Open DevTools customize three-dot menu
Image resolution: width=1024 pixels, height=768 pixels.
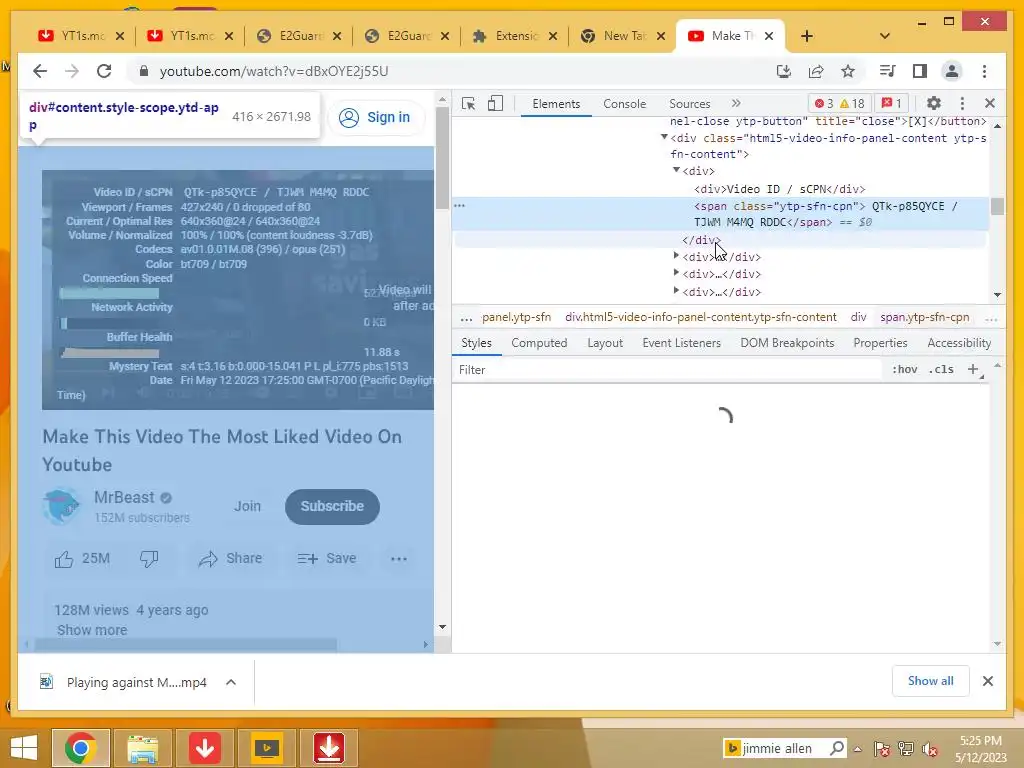pos(962,103)
